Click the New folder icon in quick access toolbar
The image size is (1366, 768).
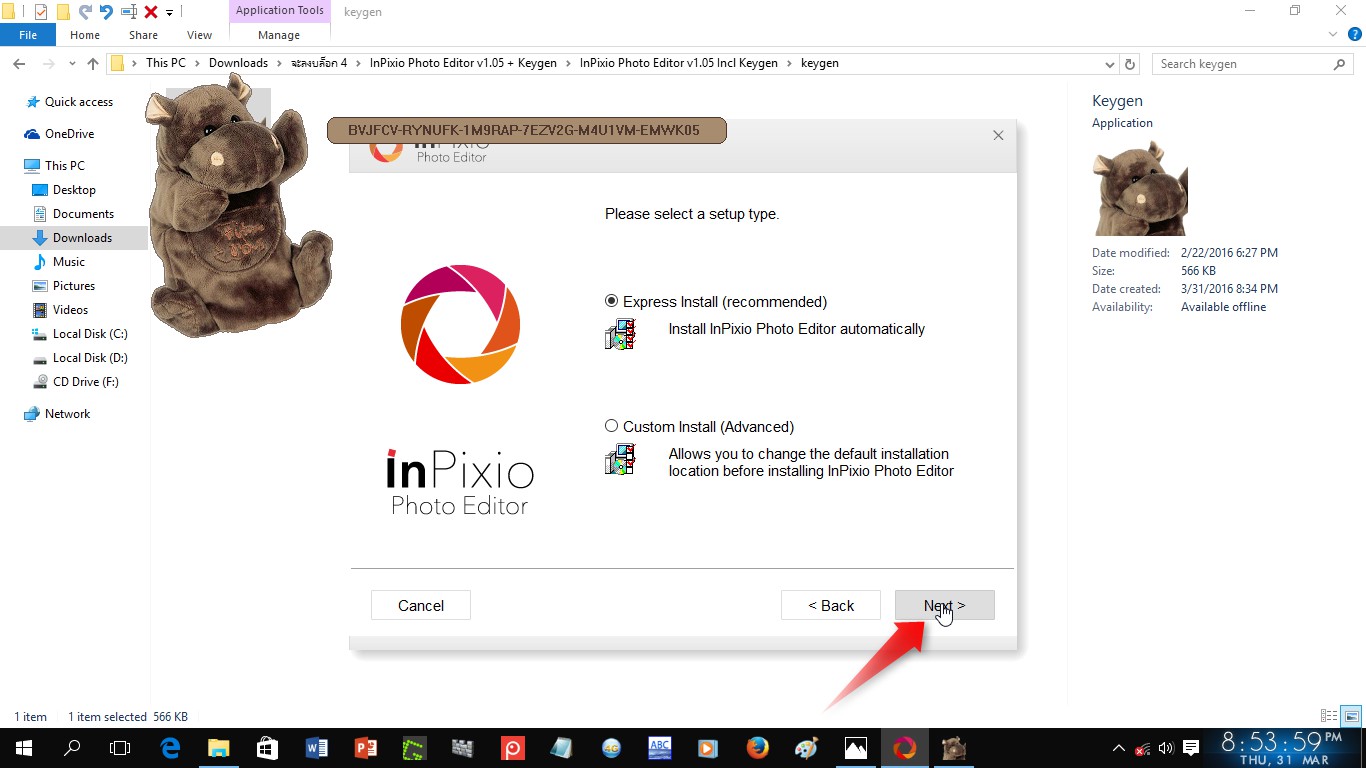click(63, 12)
